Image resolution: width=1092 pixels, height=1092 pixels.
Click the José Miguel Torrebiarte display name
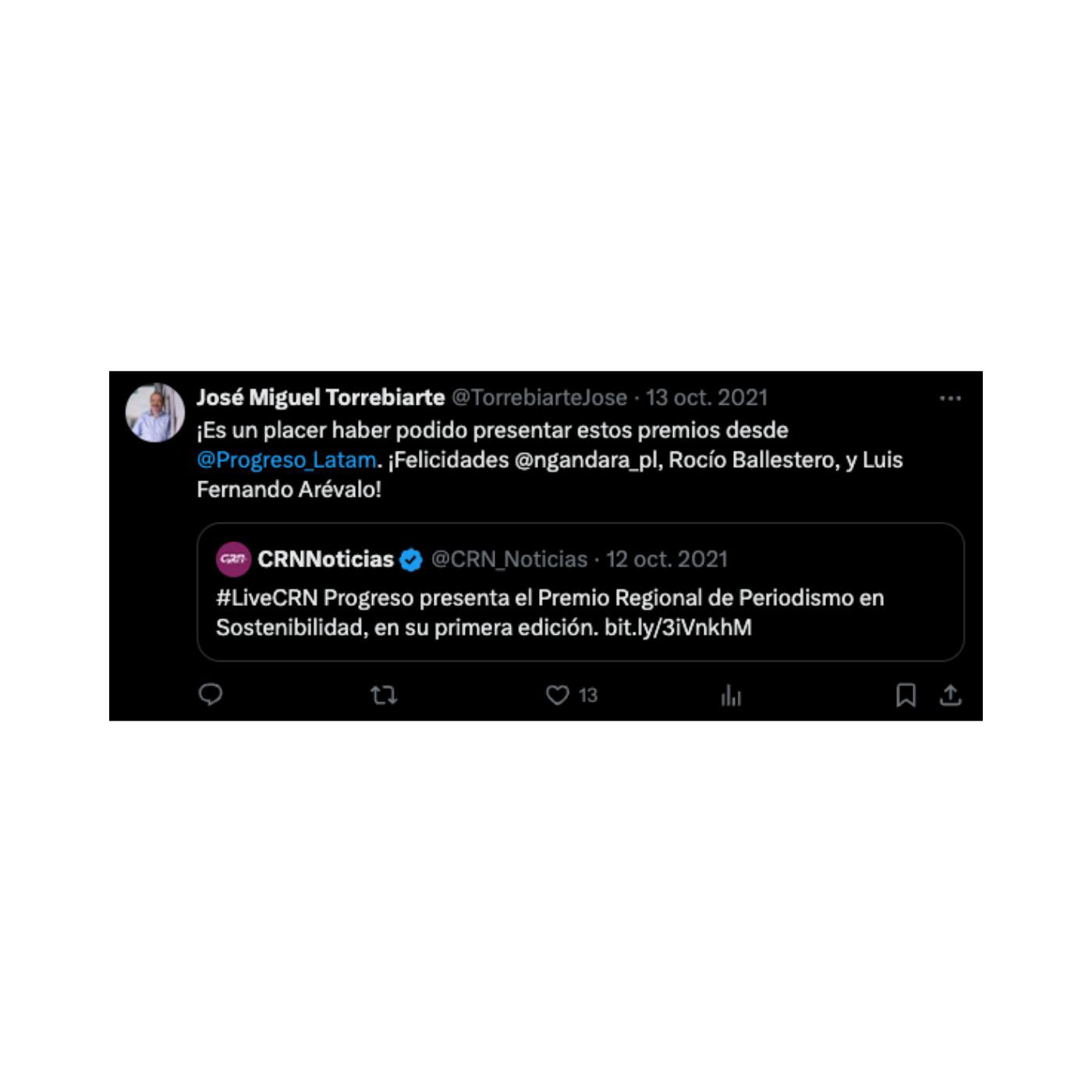(x=321, y=398)
